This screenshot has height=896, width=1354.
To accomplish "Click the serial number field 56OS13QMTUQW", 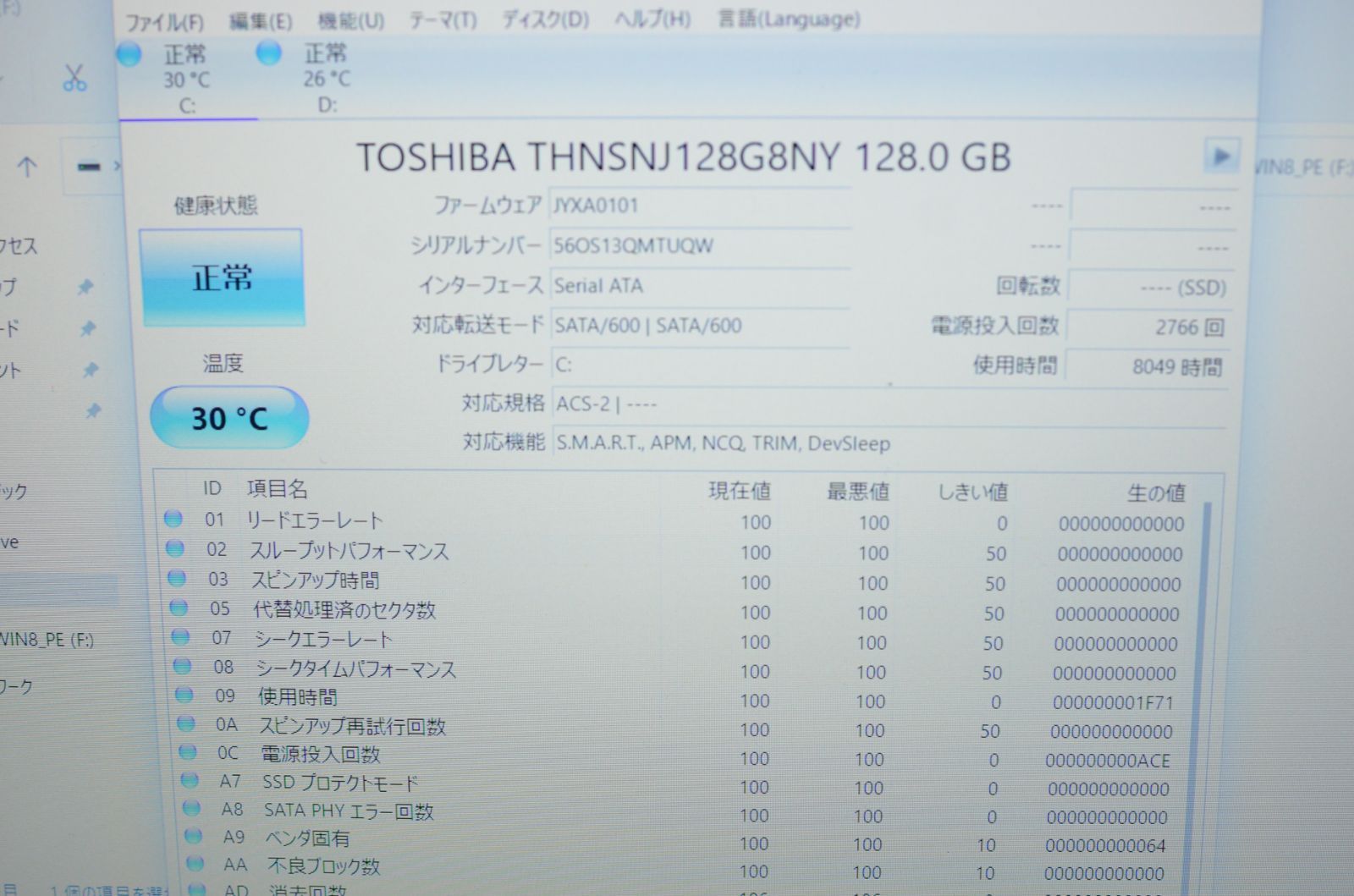I will (699, 246).
